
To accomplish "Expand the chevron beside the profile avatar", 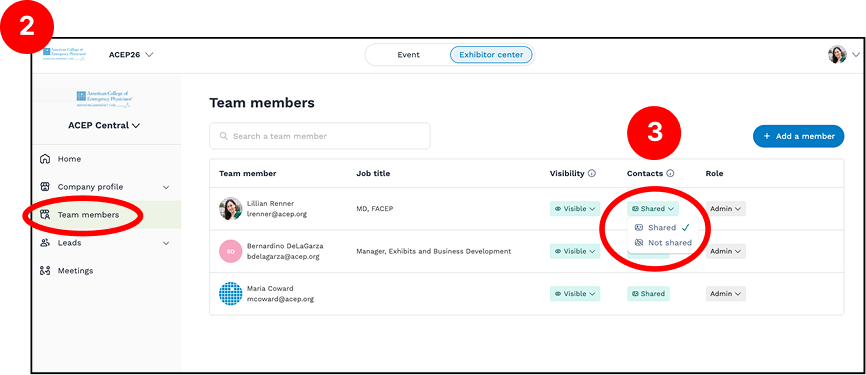I will click(856, 55).
